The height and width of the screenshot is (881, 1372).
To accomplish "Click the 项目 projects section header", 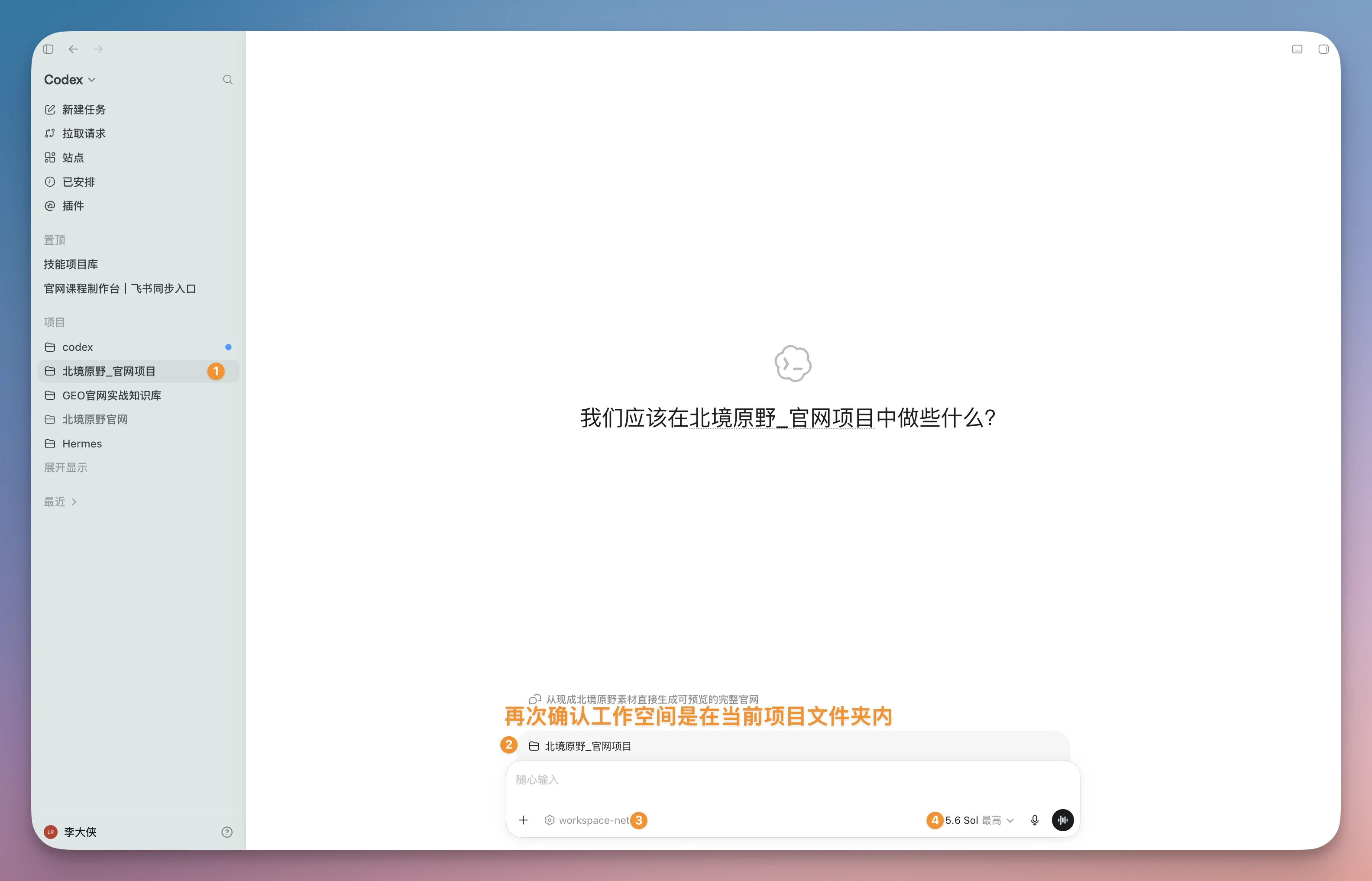I will point(55,323).
